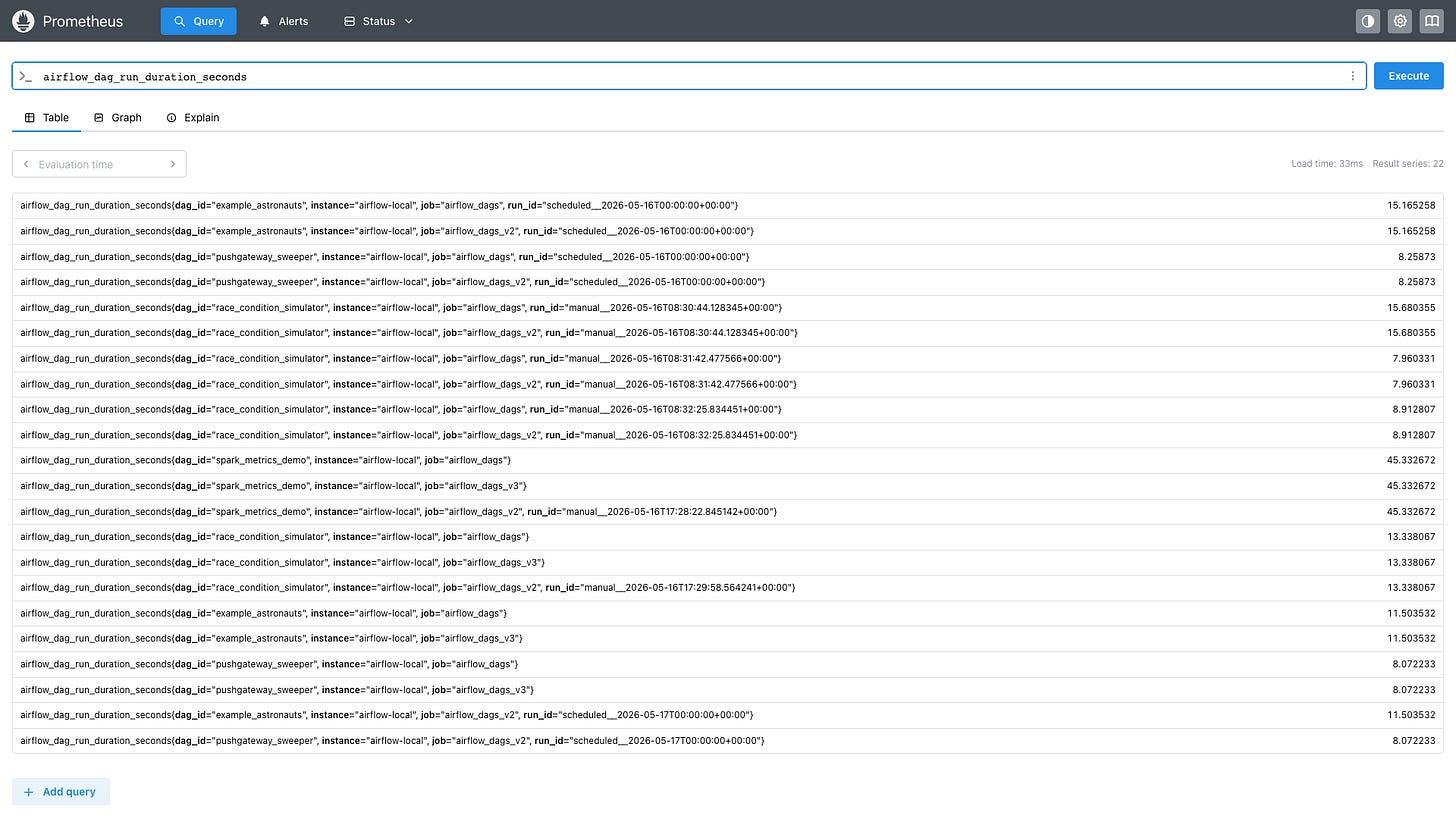Click the Prometheus flame logo
This screenshot has width=1456, height=819.
(x=24, y=21)
